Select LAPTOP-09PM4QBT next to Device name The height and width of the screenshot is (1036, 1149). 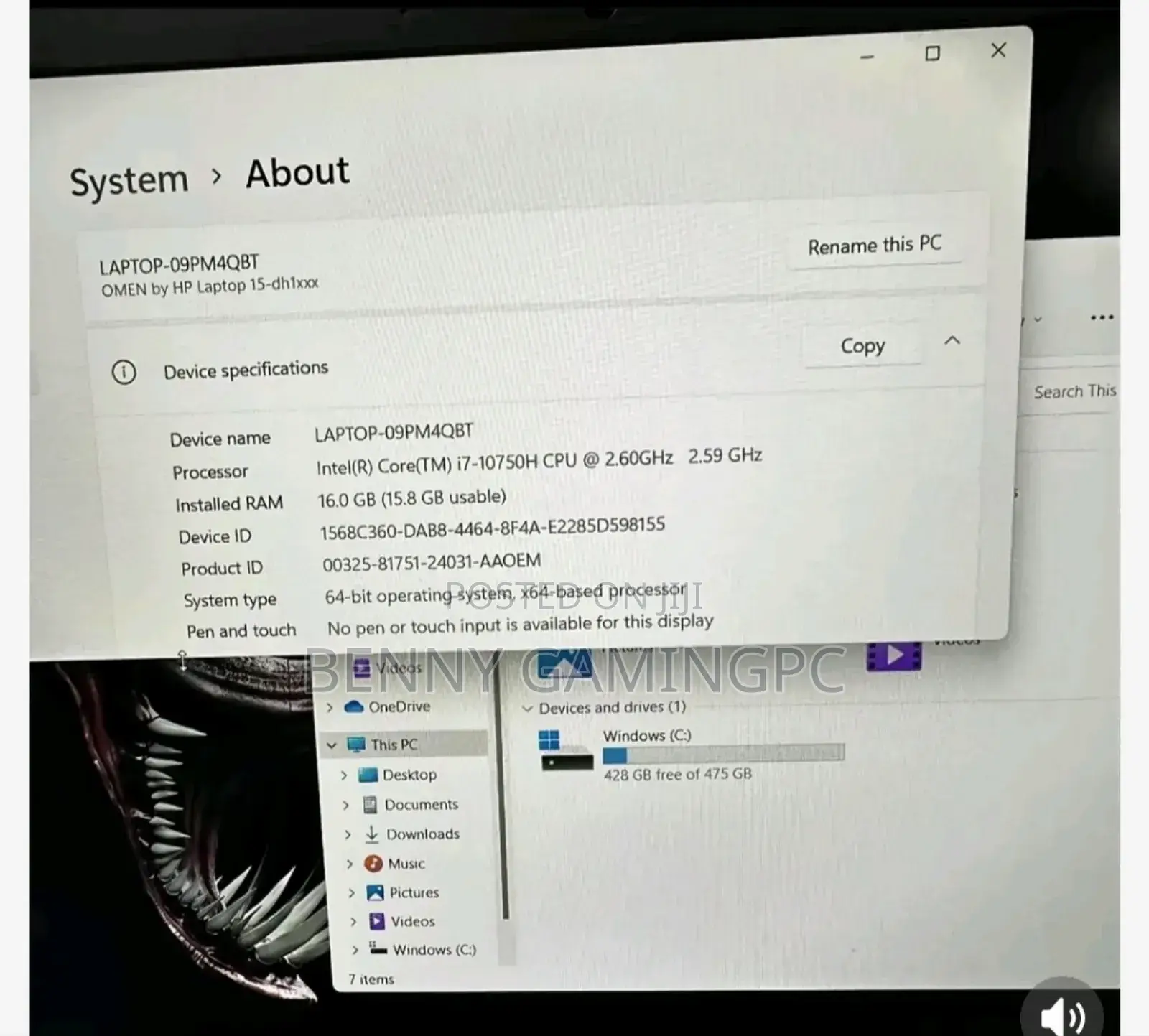394,432
